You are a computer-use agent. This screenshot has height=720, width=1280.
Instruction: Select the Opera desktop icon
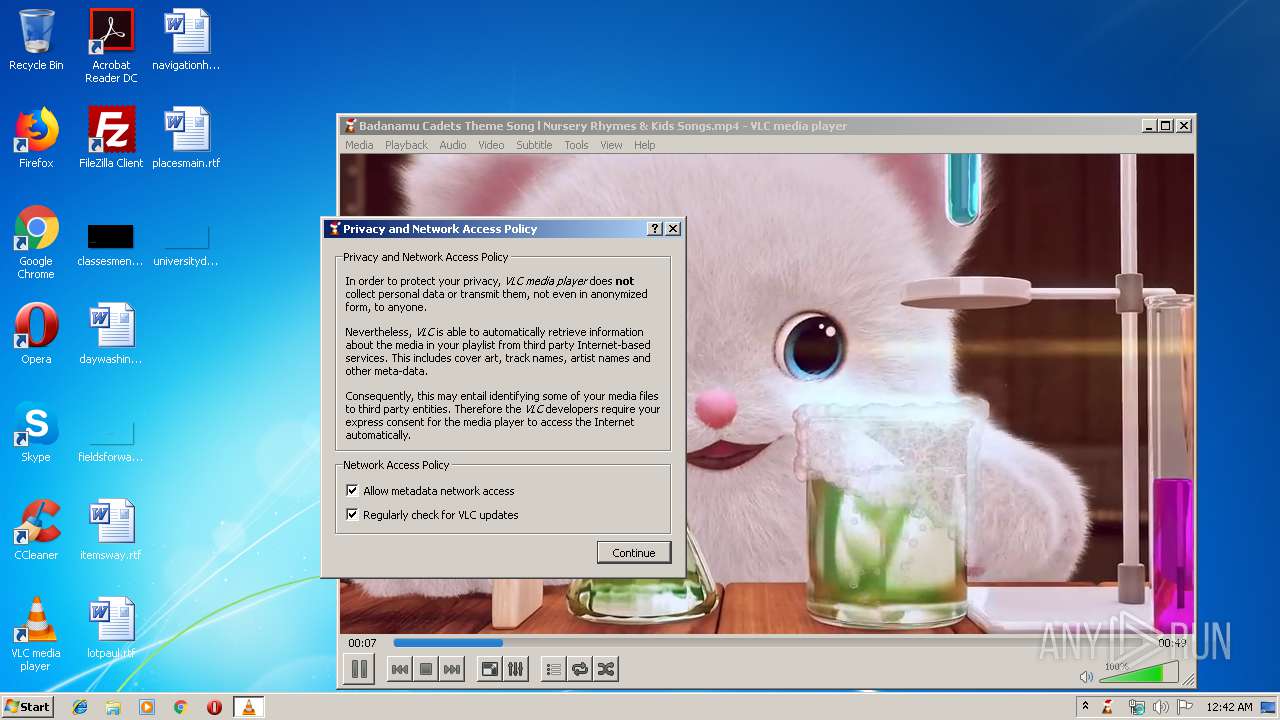36,334
